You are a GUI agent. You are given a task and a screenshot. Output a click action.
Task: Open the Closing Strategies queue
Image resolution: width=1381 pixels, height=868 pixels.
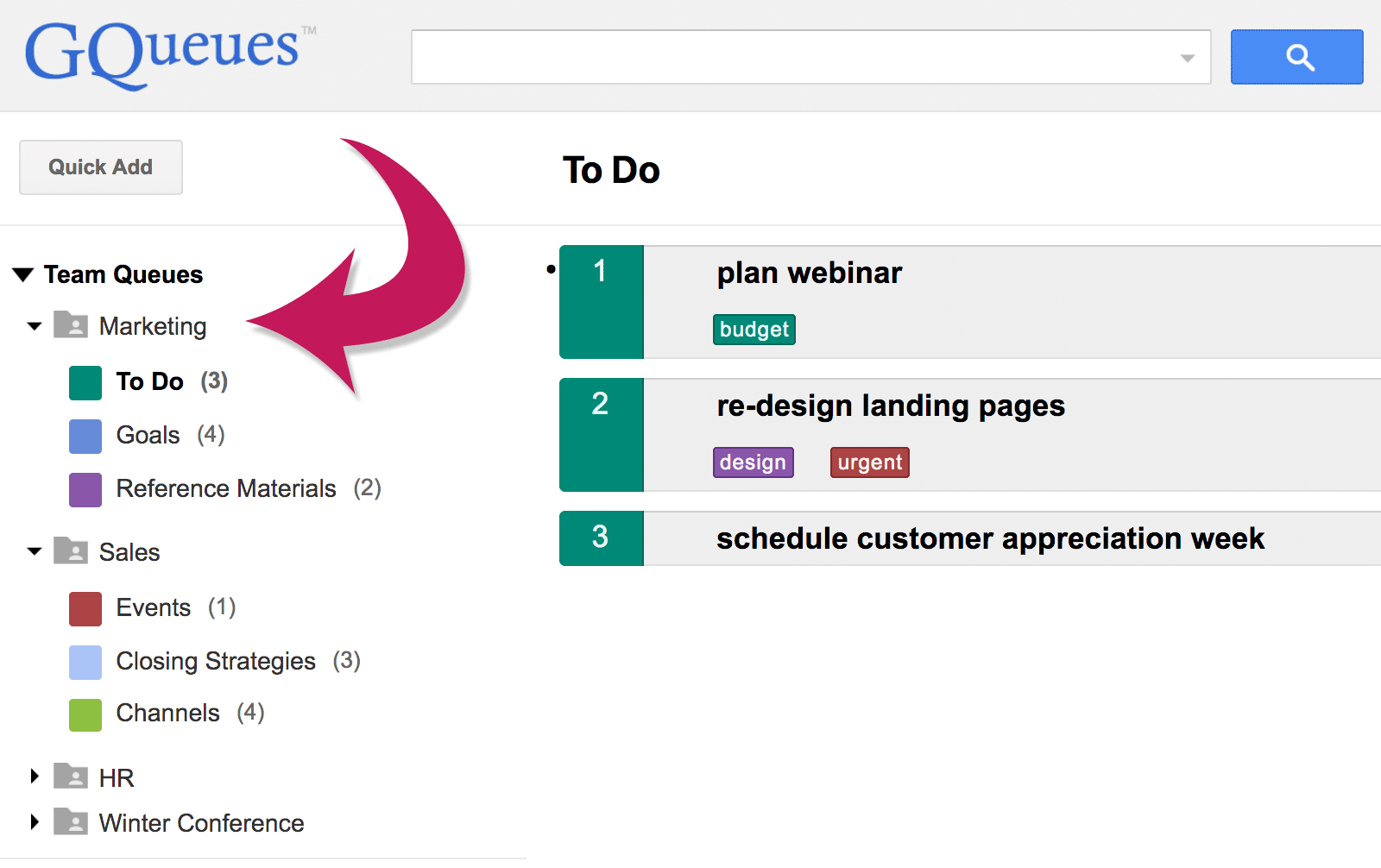216,661
